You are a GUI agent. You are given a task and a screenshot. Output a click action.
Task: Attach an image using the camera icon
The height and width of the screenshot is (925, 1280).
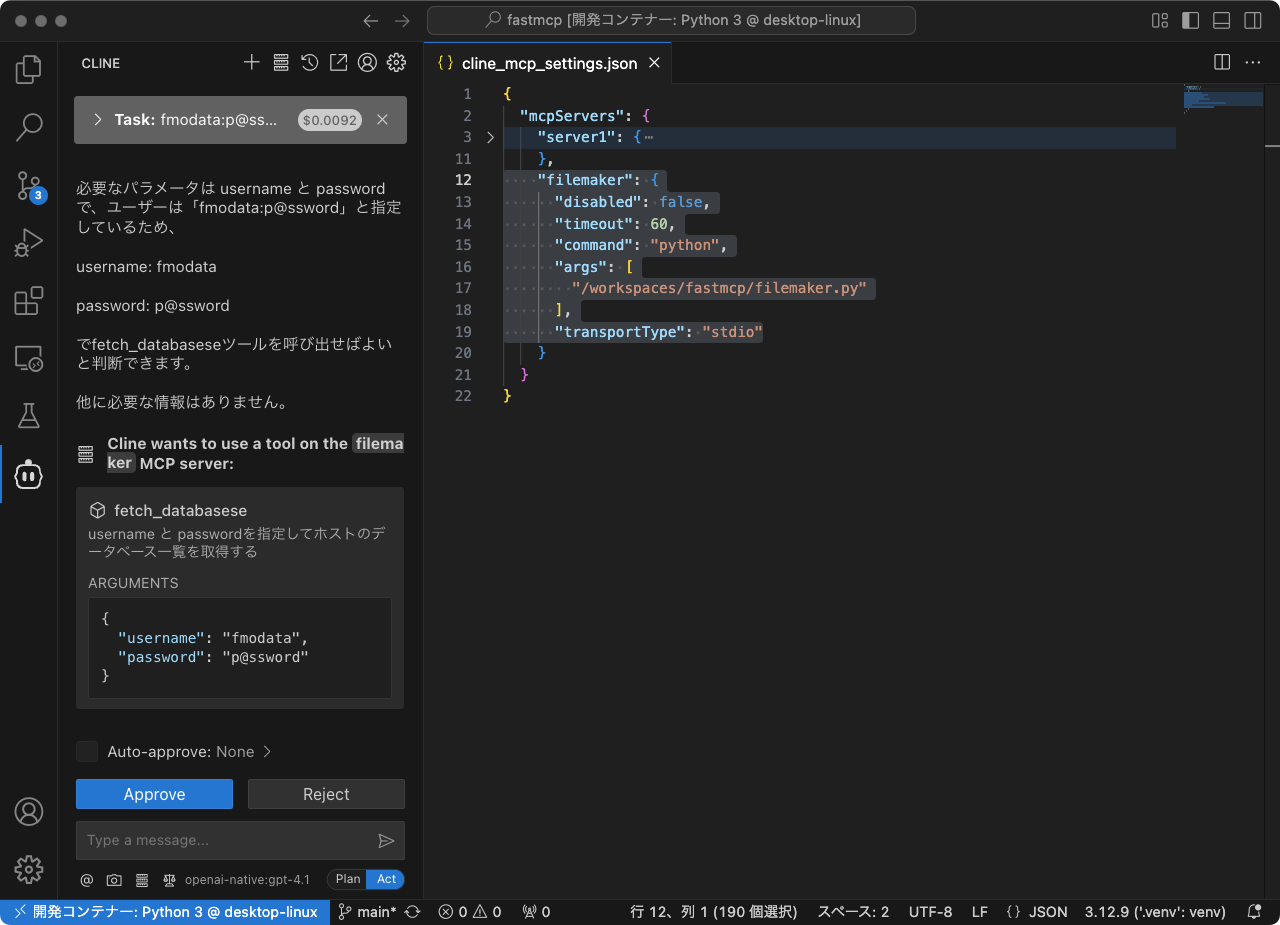pyautogui.click(x=114, y=879)
